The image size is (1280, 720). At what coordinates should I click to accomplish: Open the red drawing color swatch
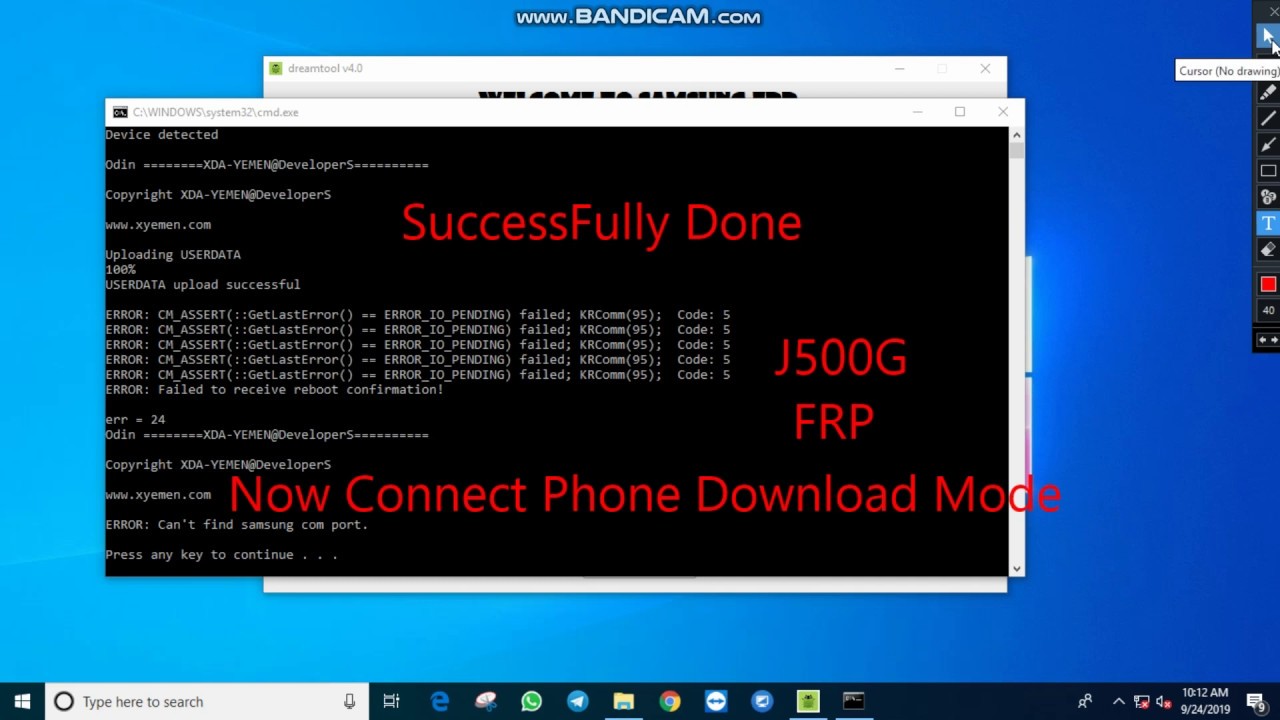tap(1268, 285)
